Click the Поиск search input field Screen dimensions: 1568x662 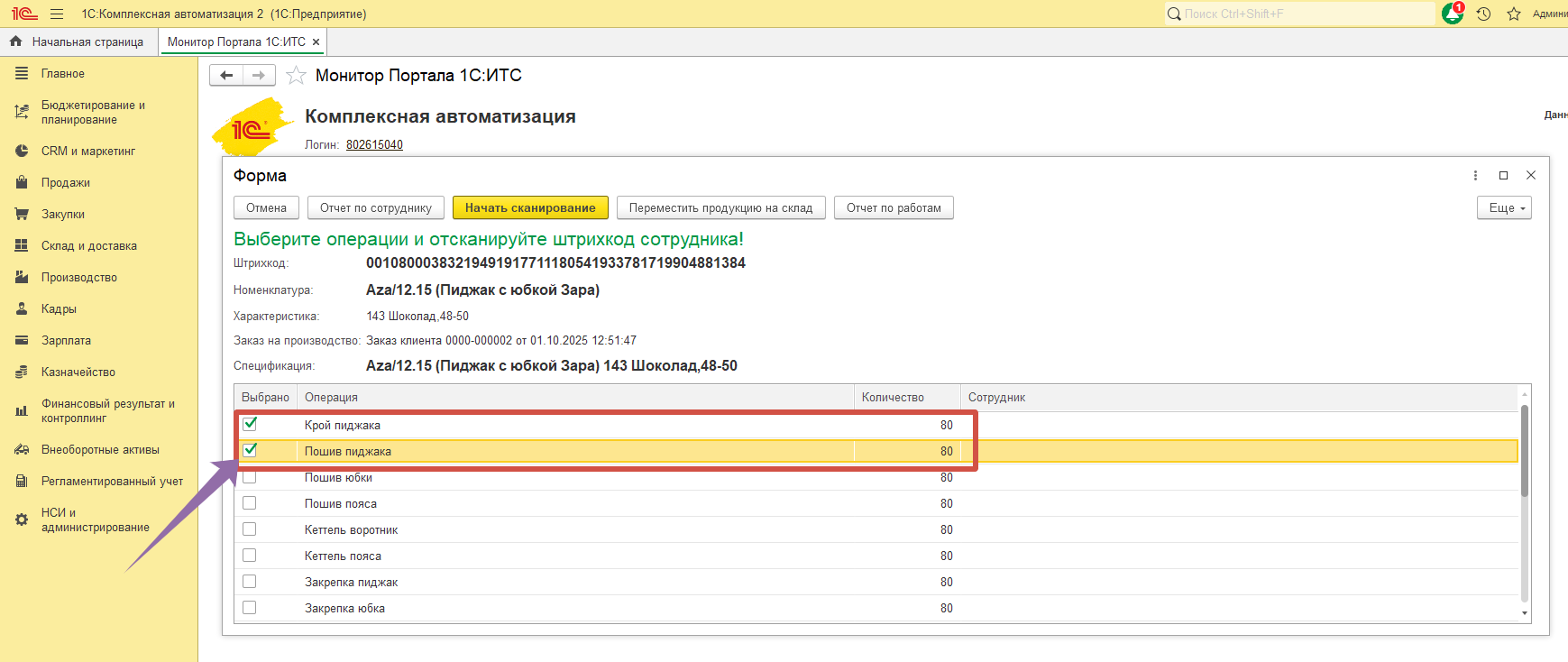point(1305,14)
